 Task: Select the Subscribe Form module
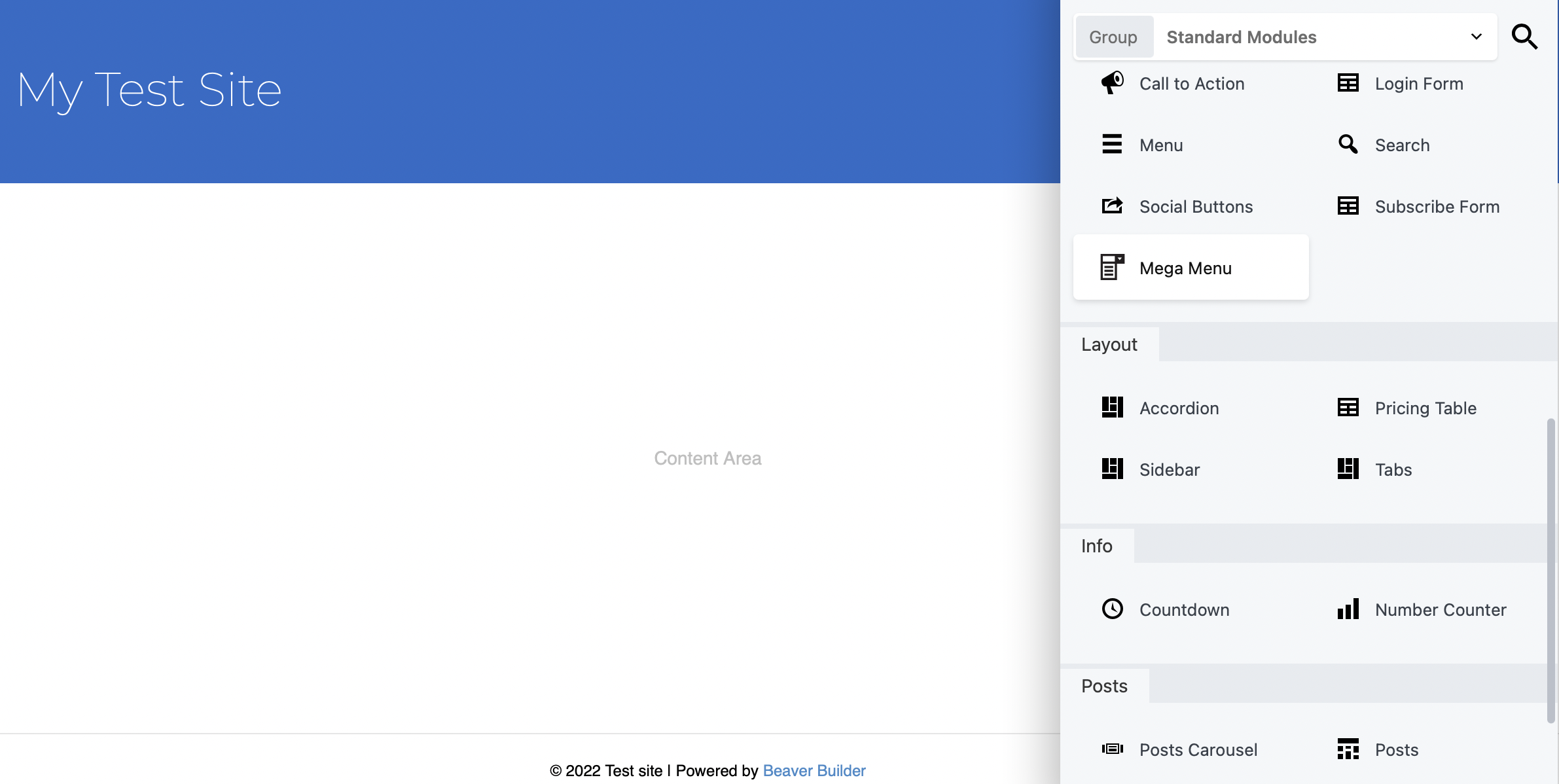1437,207
